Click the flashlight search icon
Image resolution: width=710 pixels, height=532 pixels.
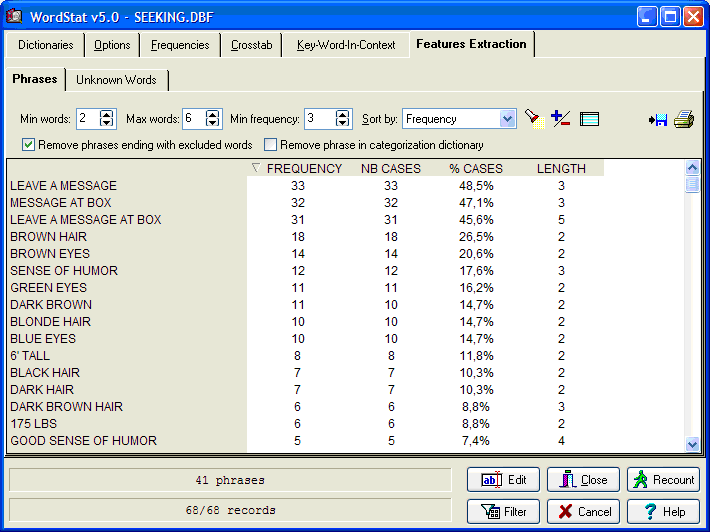pyautogui.click(x=534, y=119)
